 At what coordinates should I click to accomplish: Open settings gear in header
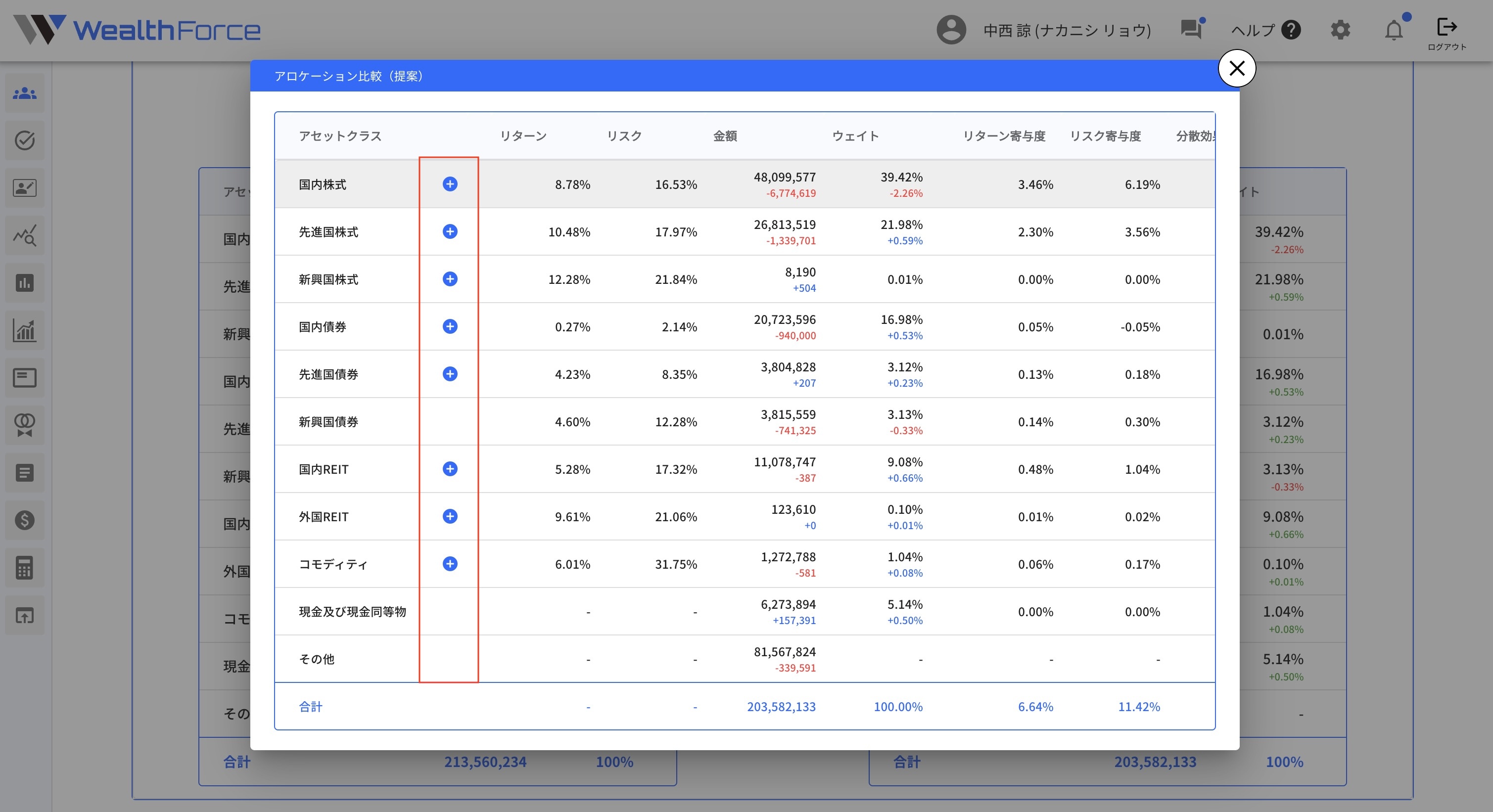coord(1340,30)
